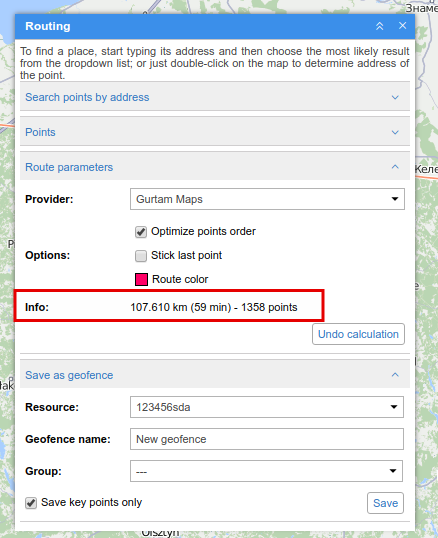Open the Search points by address section
This screenshot has height=538, width=438.
(x=215, y=97)
